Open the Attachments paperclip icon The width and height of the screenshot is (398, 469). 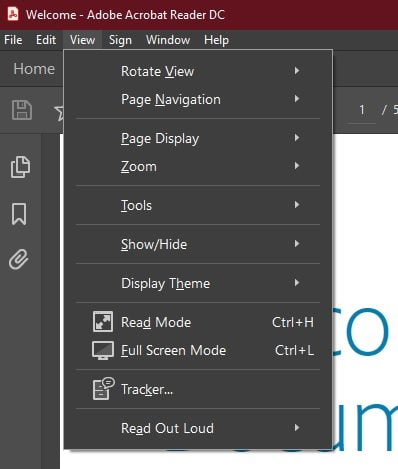coord(19,259)
